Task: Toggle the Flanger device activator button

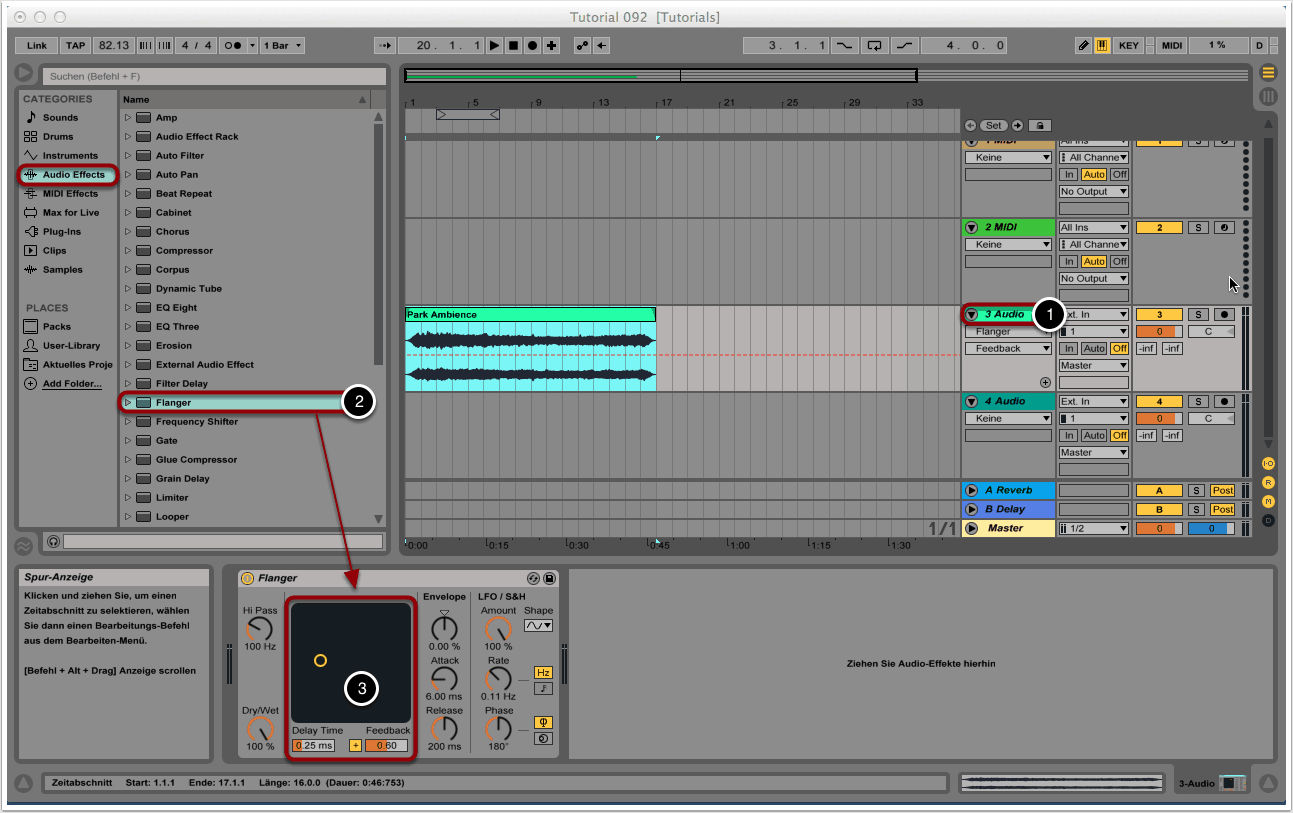Action: point(247,578)
